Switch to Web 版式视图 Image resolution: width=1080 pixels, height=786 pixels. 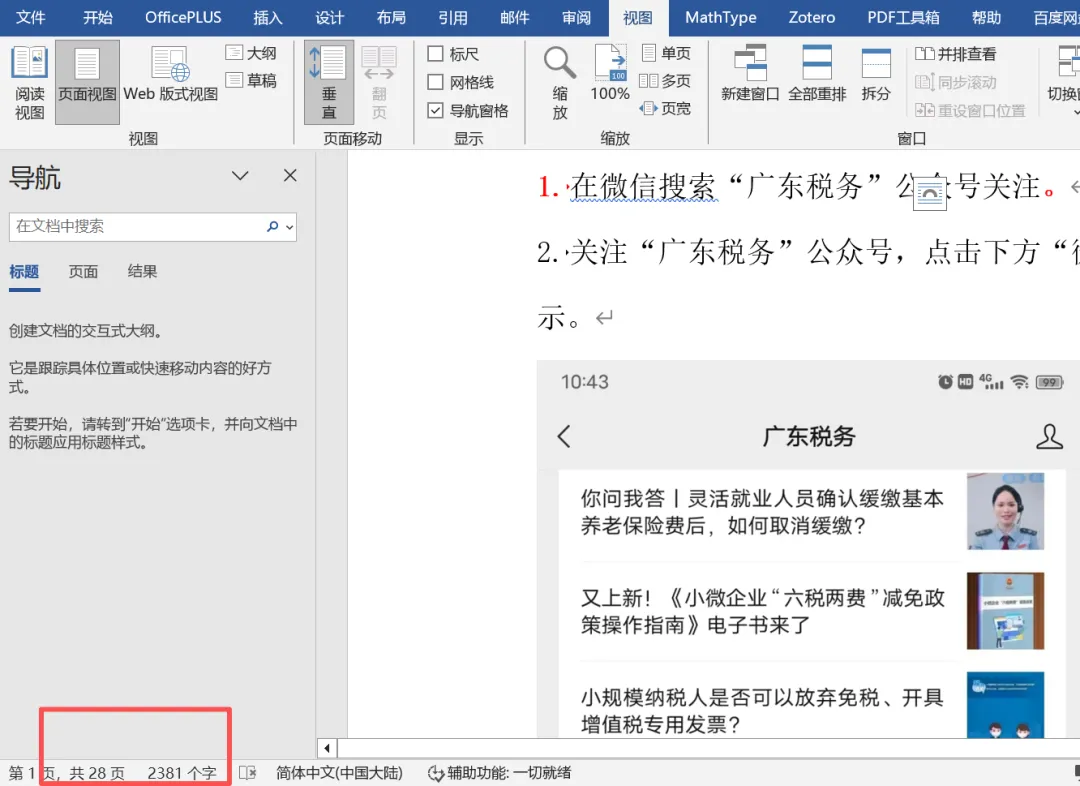tap(170, 74)
